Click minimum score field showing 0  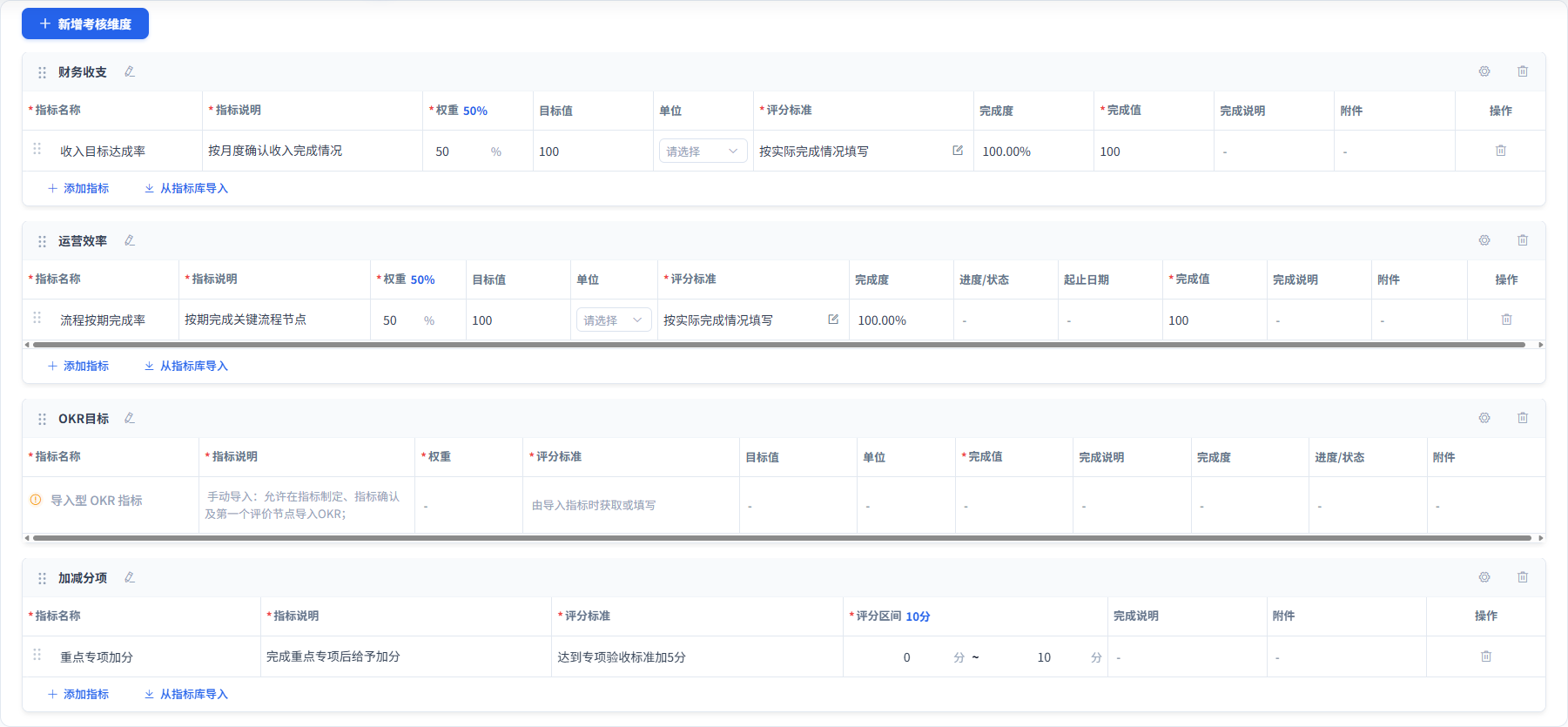tap(906, 657)
